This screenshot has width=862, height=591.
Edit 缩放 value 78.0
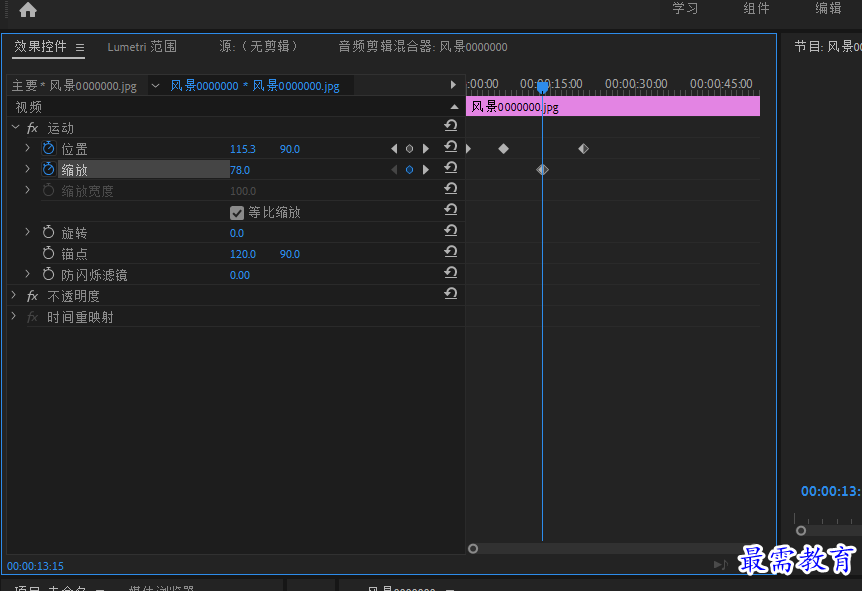pos(240,170)
